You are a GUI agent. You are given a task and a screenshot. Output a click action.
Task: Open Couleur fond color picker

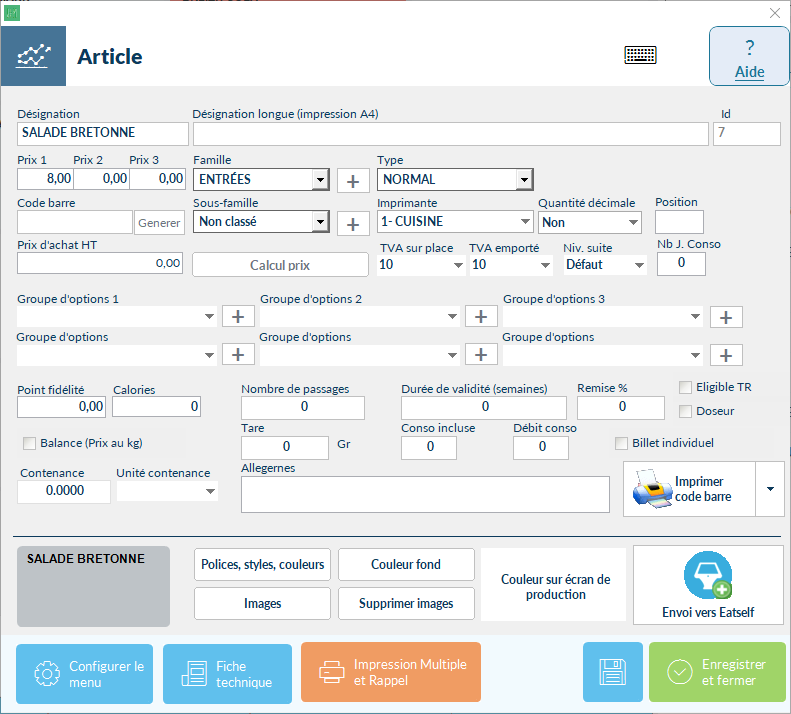coord(406,564)
